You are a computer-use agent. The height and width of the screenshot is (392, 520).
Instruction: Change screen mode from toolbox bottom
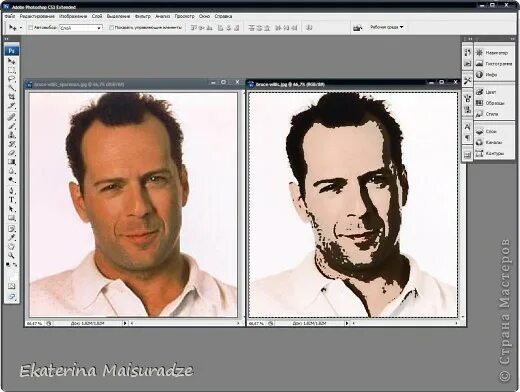click(x=12, y=296)
